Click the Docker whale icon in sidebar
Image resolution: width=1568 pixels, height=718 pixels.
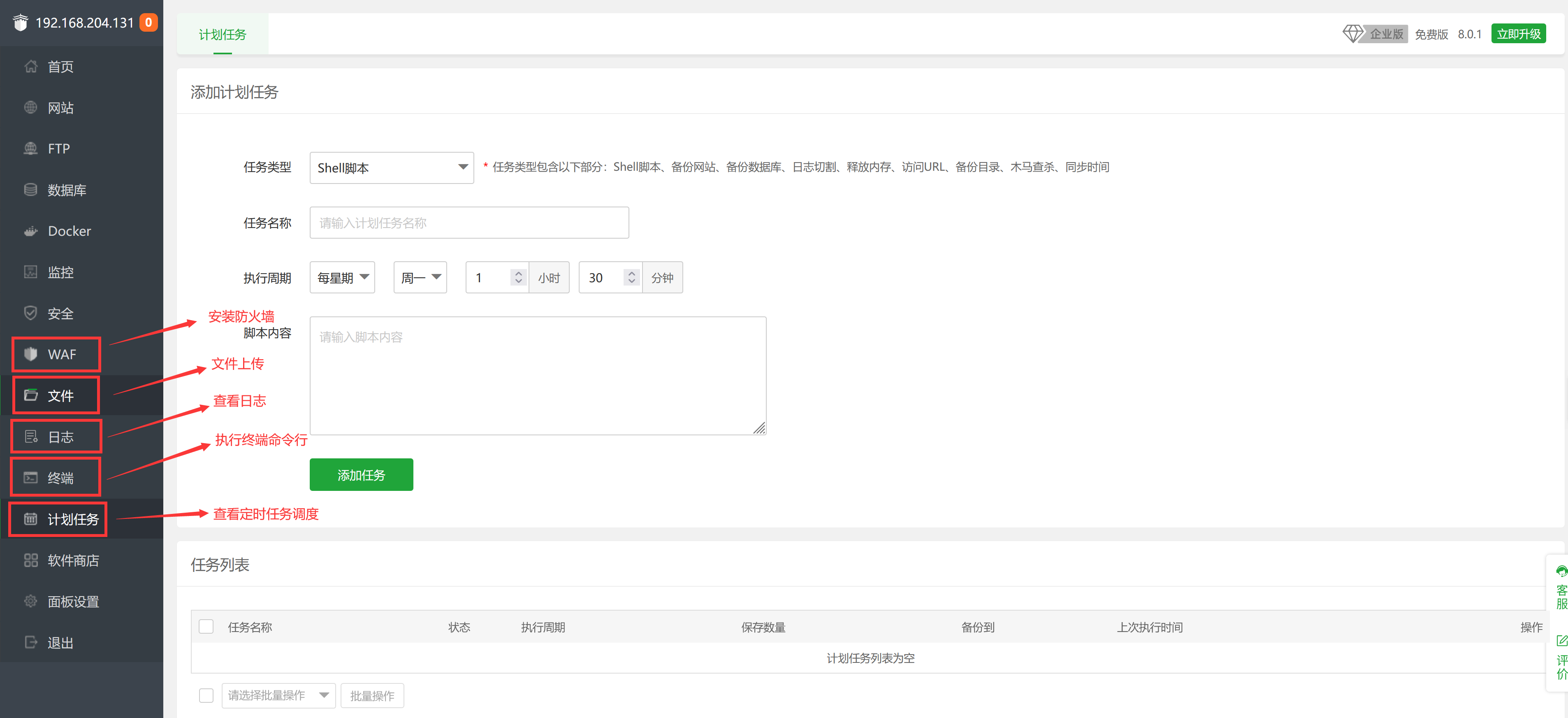tap(30, 231)
